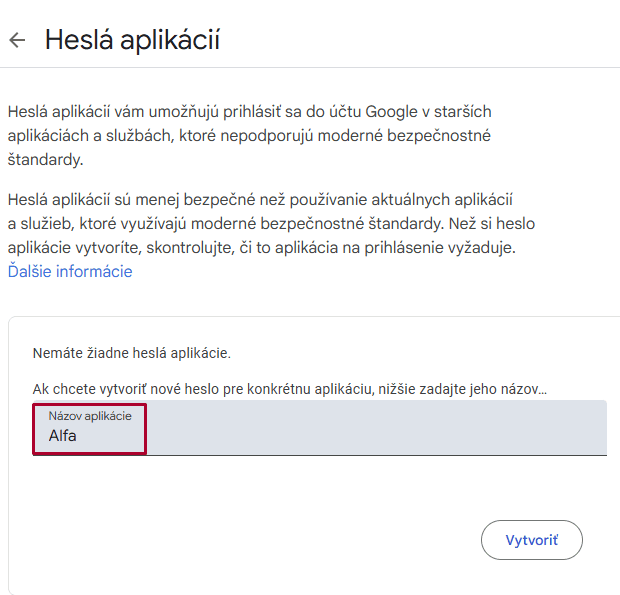Click the Nemáte žiadne heslá aplikácie message

point(131,353)
